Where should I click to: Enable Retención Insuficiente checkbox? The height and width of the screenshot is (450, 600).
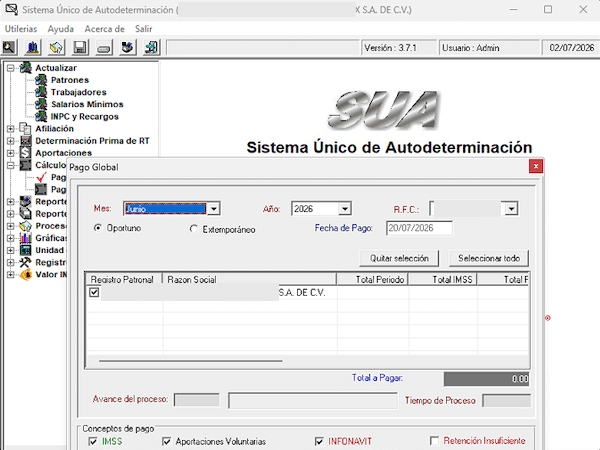tap(434, 440)
